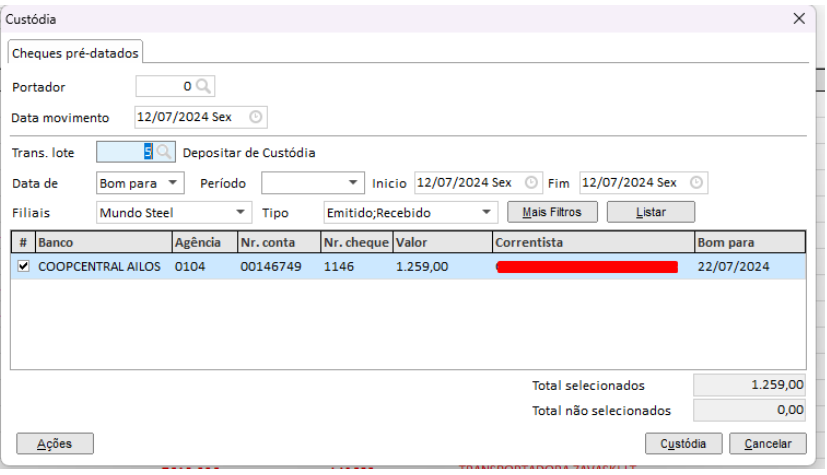This screenshot has width=827, height=475.
Task: Sort by the Bom para column header
Action: [750, 243]
